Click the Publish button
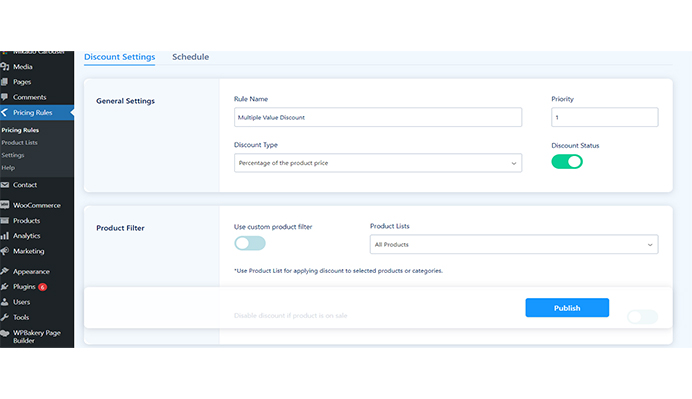The width and height of the screenshot is (692, 399). (x=567, y=308)
